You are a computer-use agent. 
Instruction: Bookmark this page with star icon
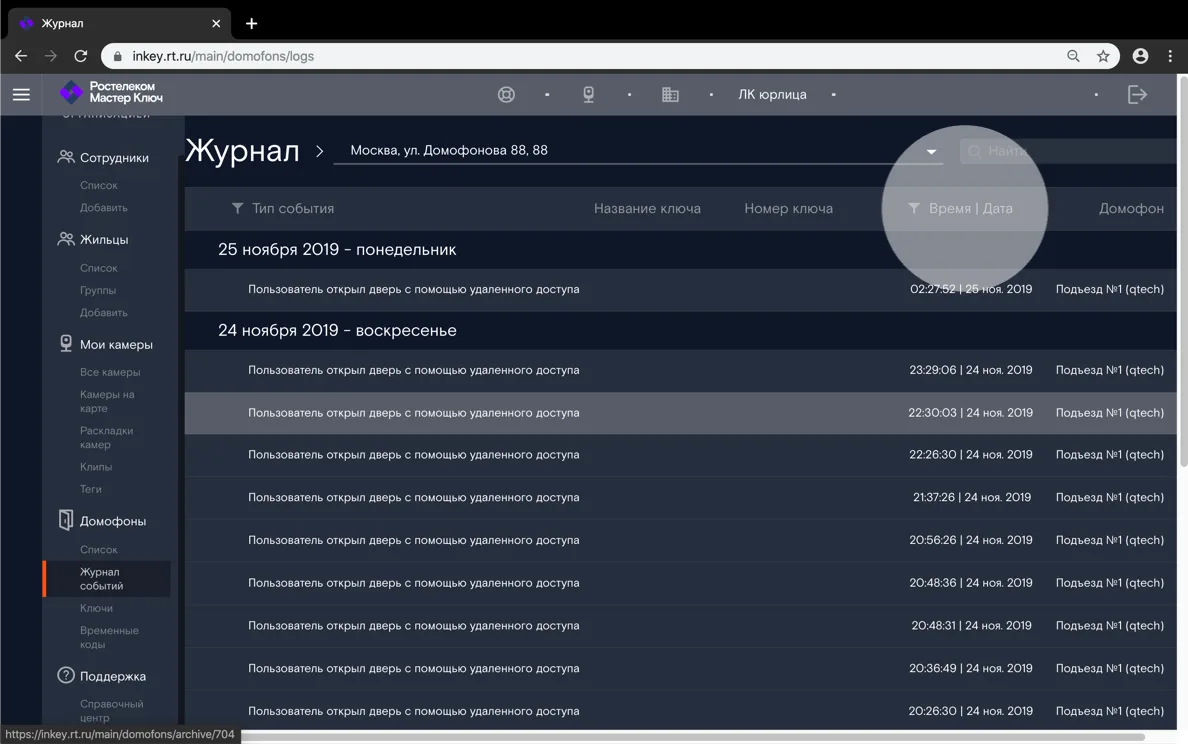click(1103, 56)
